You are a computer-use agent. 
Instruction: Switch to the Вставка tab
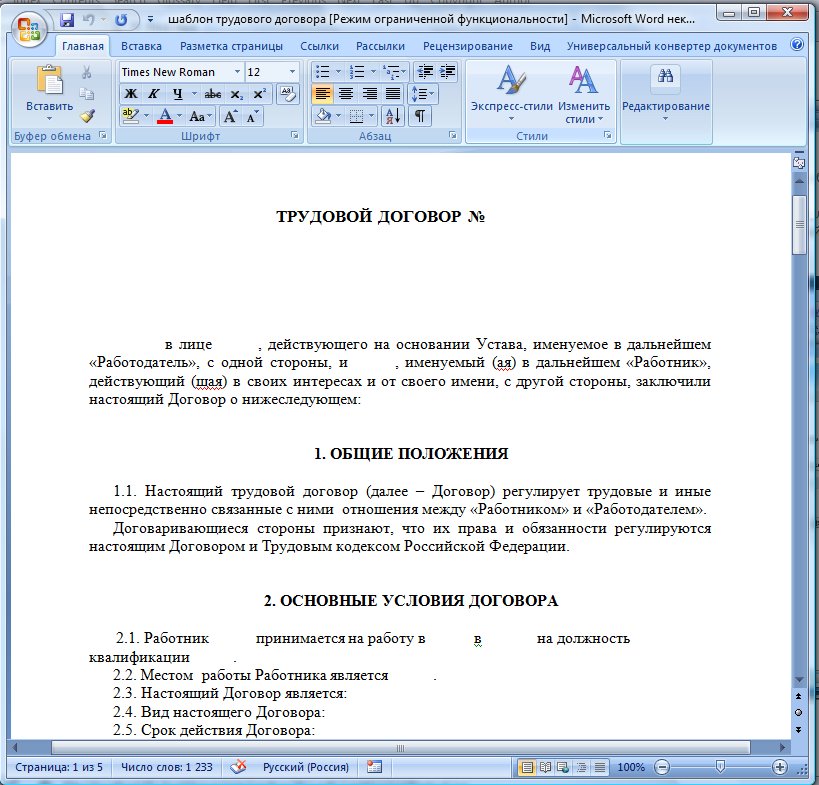tap(141, 46)
